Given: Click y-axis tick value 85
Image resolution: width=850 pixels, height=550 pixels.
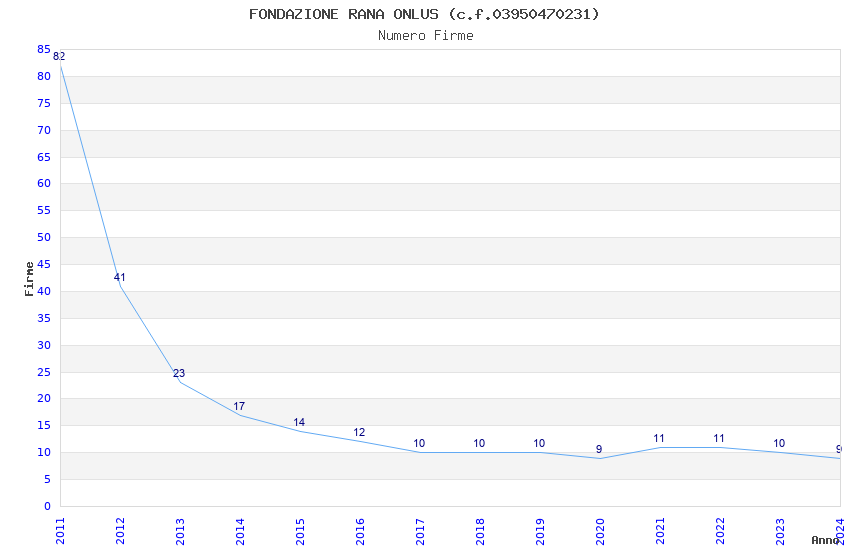Looking at the screenshot, I should point(44,50).
